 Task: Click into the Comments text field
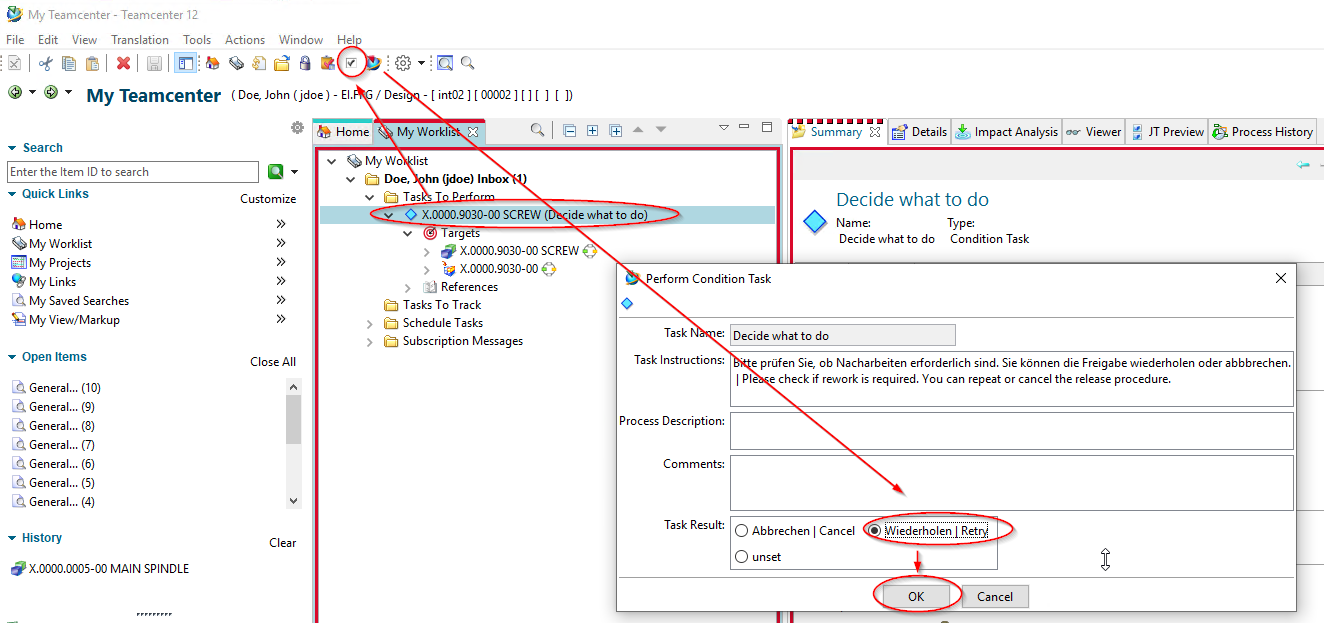[x=1010, y=483]
